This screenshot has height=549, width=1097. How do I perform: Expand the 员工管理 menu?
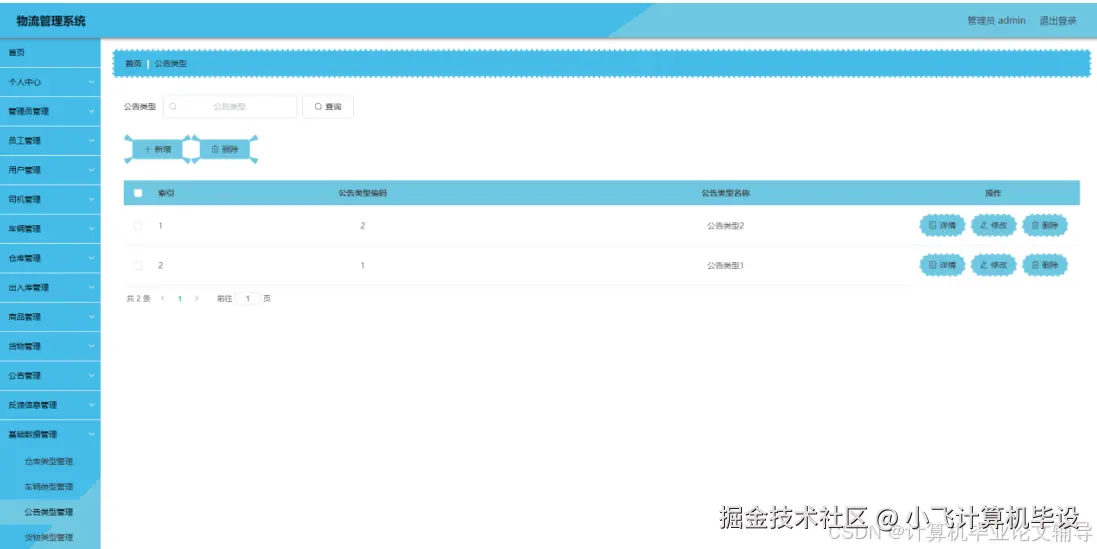coord(50,141)
